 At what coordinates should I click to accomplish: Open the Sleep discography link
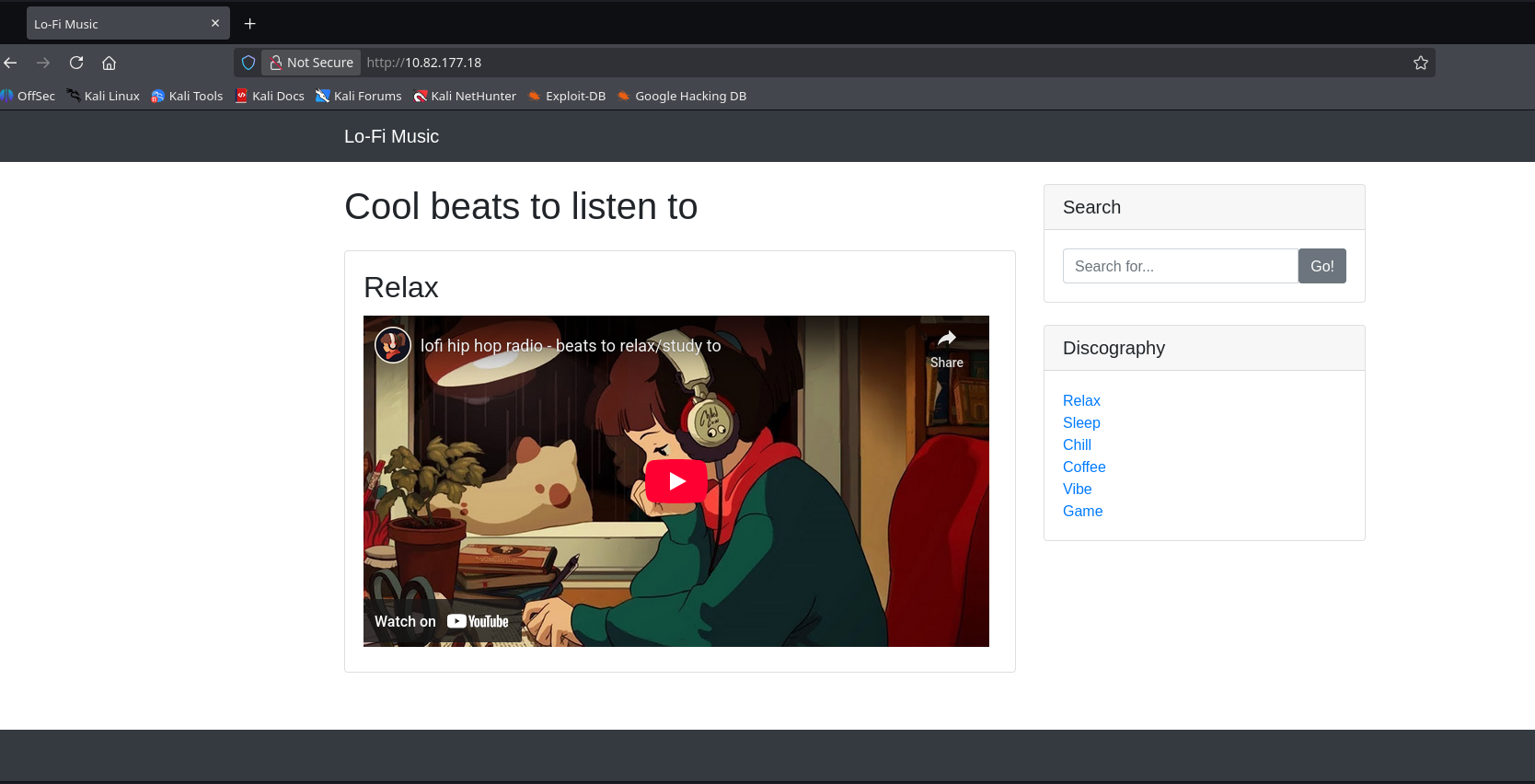[1081, 422]
